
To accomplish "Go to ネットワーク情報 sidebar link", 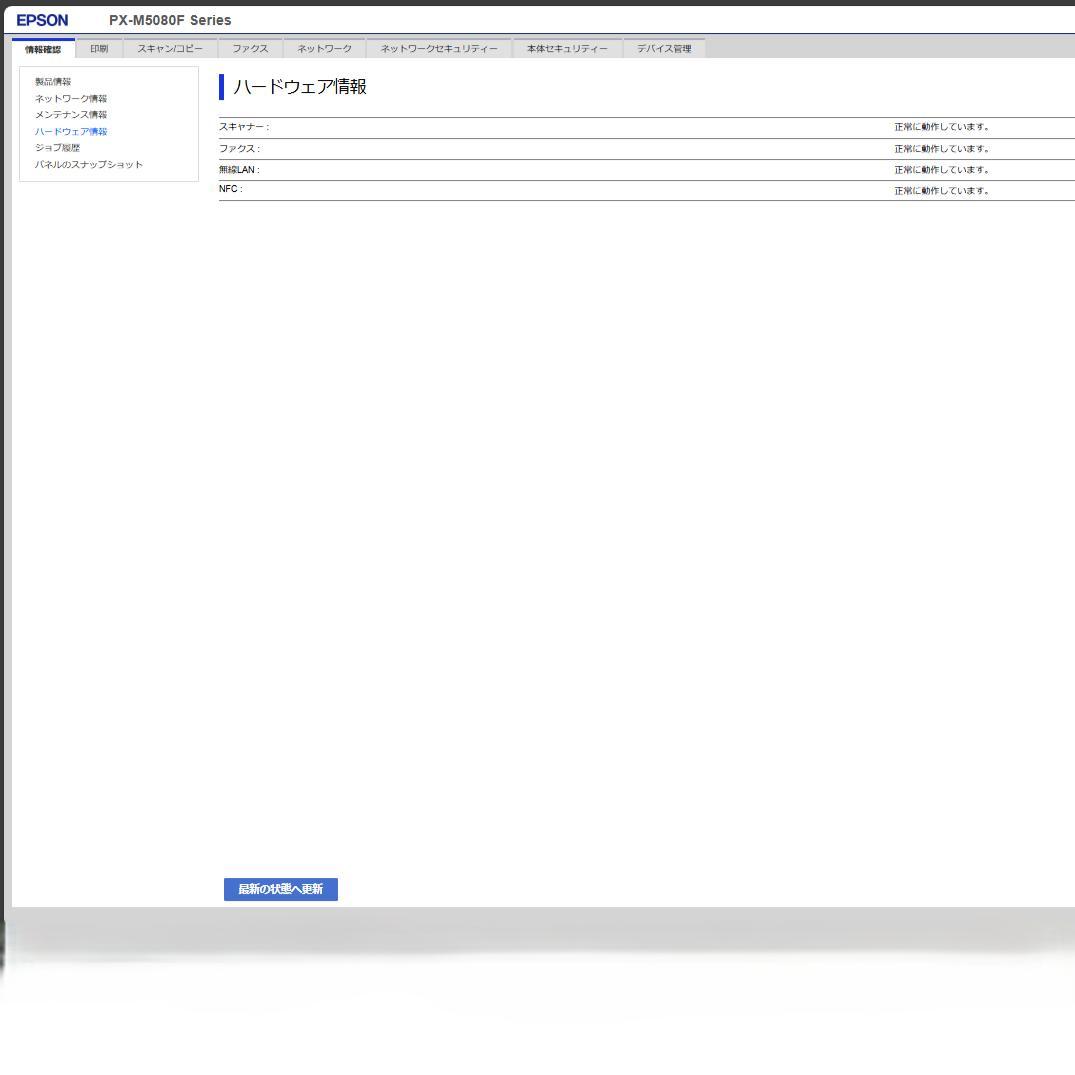I will coord(70,98).
